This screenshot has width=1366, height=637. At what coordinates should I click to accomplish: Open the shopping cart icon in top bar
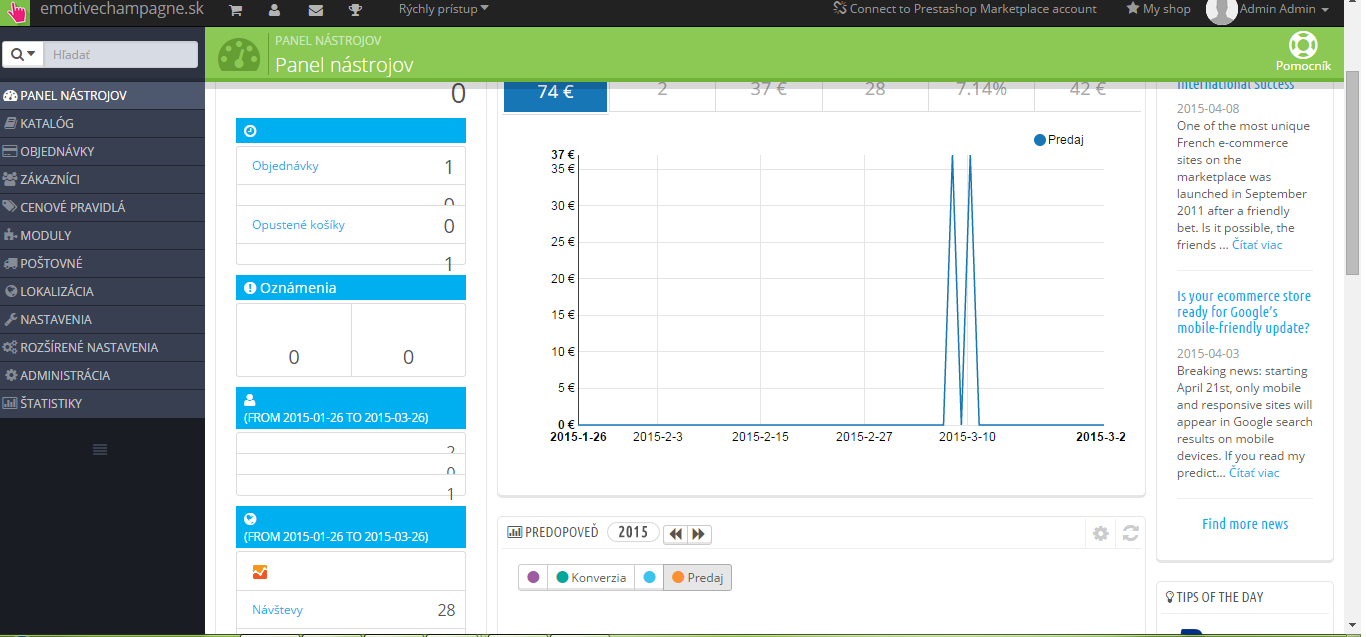coord(235,10)
